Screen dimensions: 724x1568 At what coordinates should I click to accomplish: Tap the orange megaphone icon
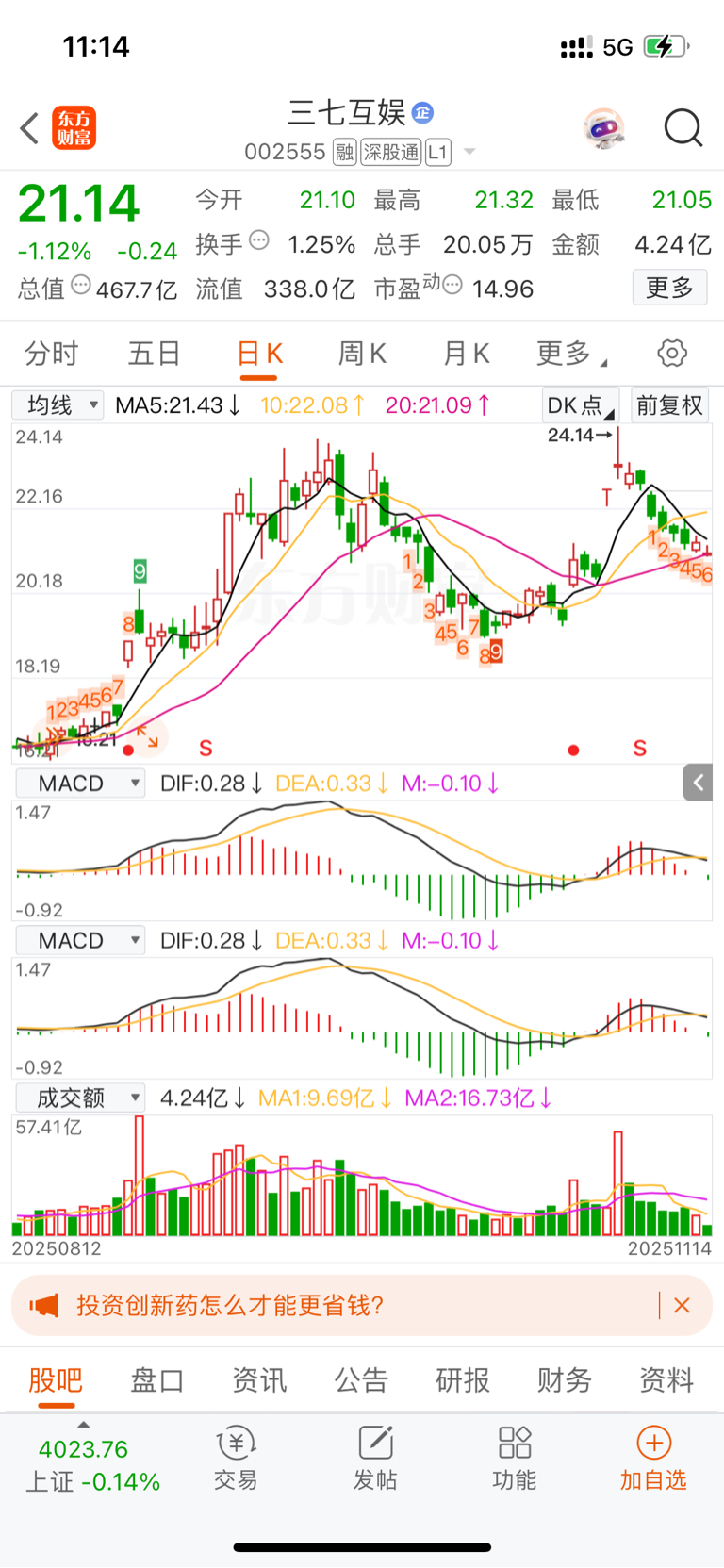click(x=43, y=1306)
